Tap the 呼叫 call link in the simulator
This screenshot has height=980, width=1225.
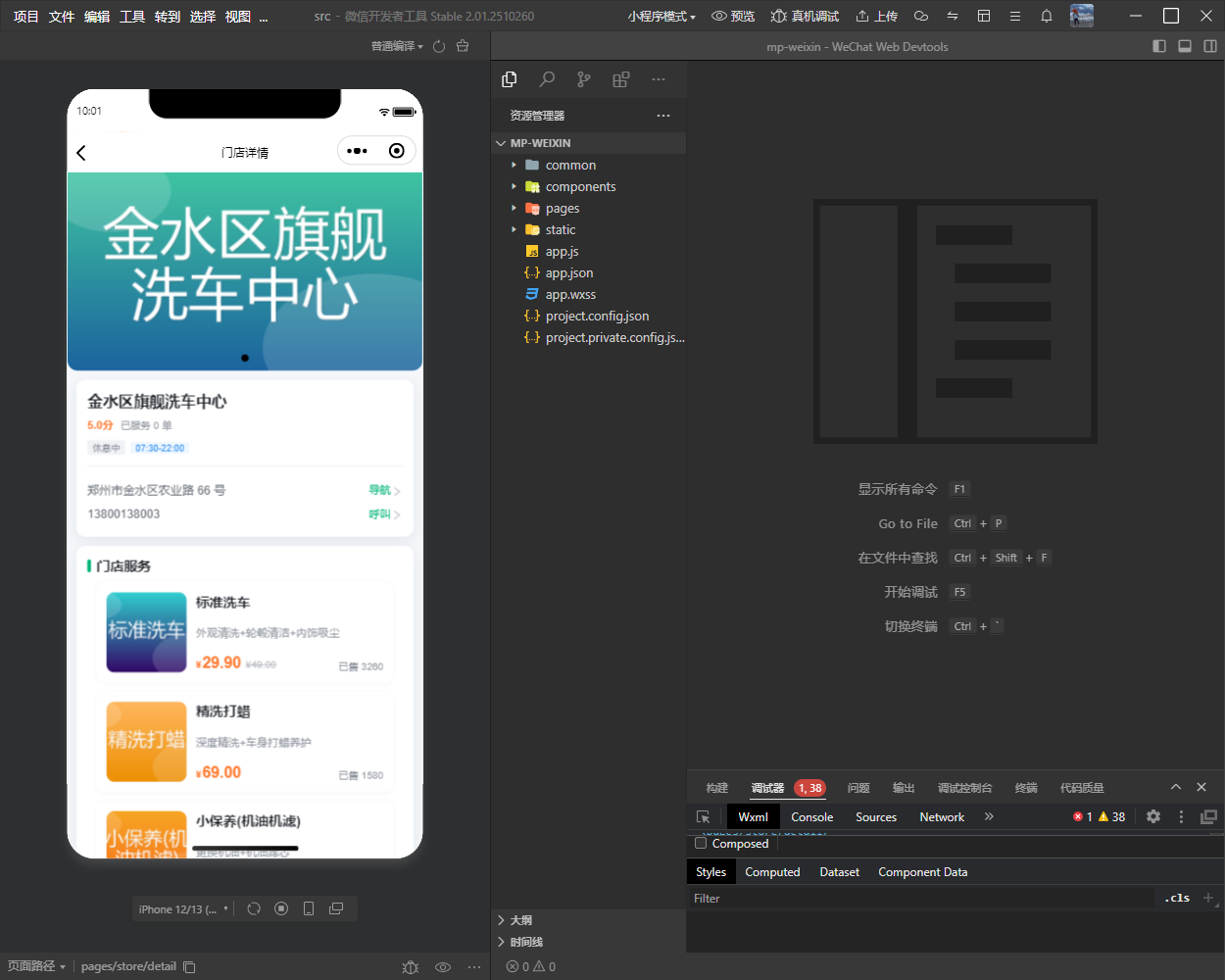384,514
